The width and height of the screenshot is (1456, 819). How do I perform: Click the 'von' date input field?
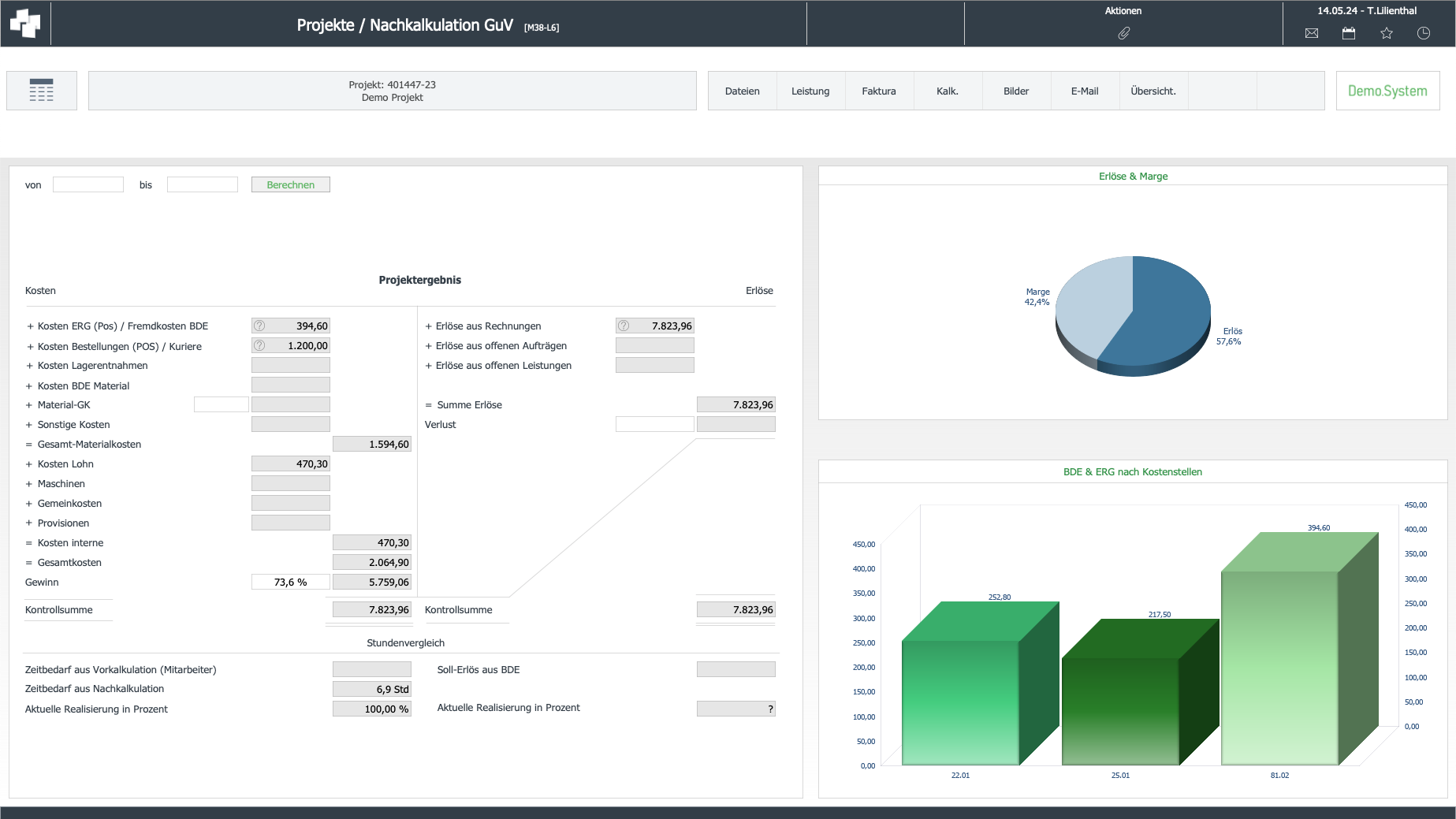coord(88,184)
